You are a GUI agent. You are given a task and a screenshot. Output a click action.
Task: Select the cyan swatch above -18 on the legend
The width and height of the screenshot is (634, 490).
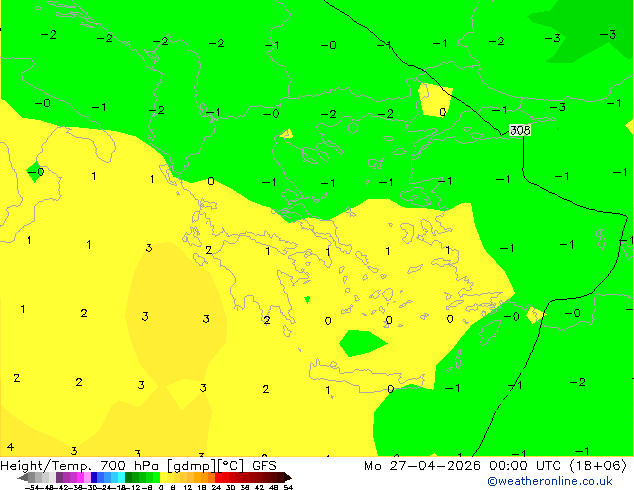coord(121,478)
